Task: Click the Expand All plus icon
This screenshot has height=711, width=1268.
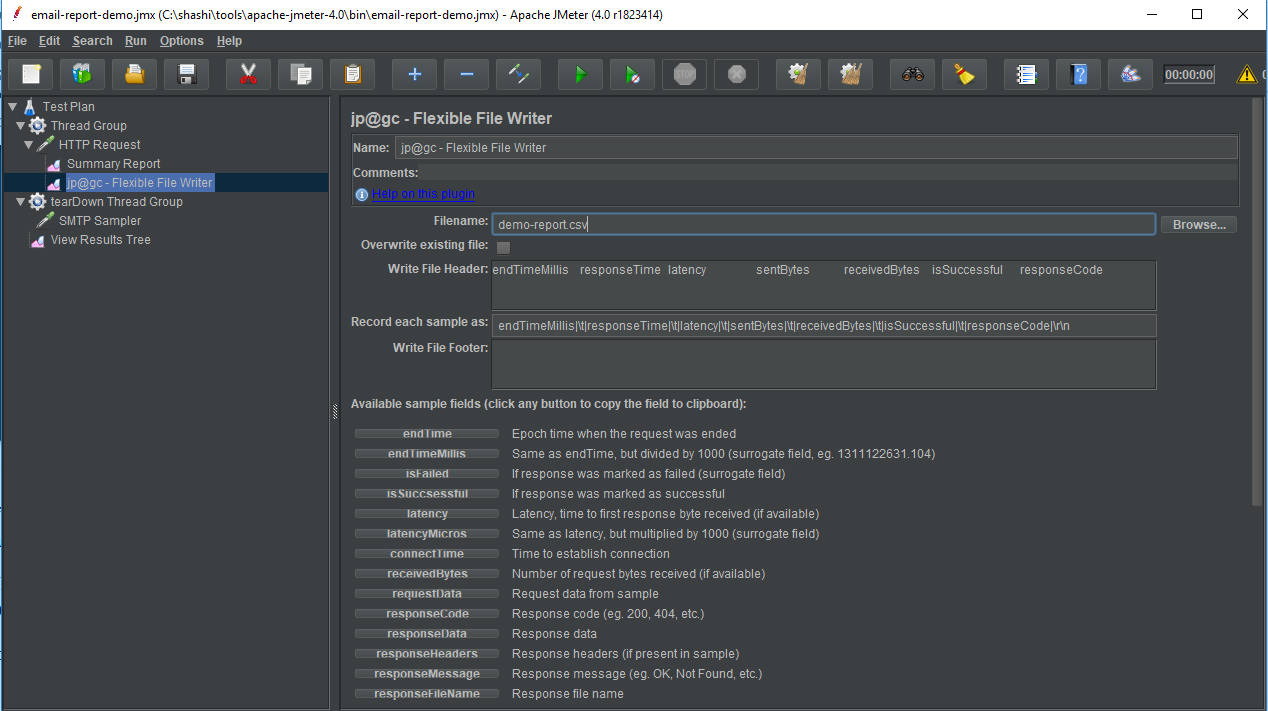Action: tap(414, 74)
